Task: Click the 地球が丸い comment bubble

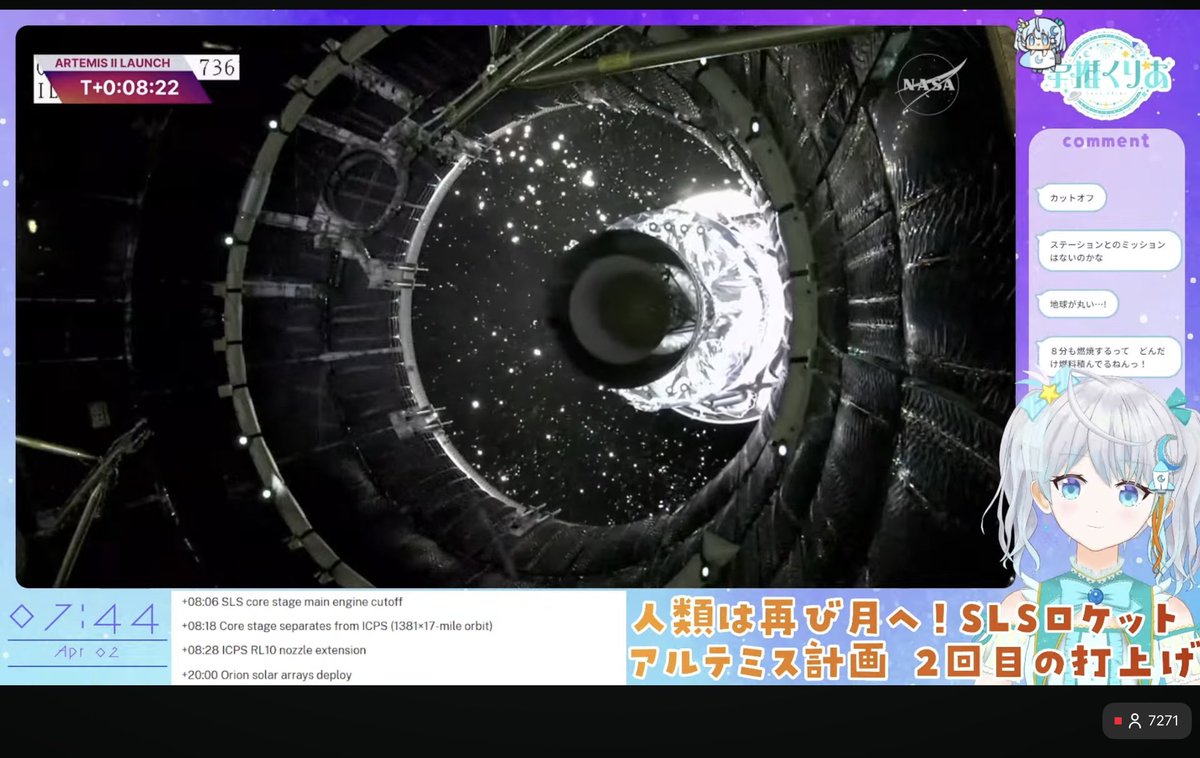Action: coord(1077,304)
